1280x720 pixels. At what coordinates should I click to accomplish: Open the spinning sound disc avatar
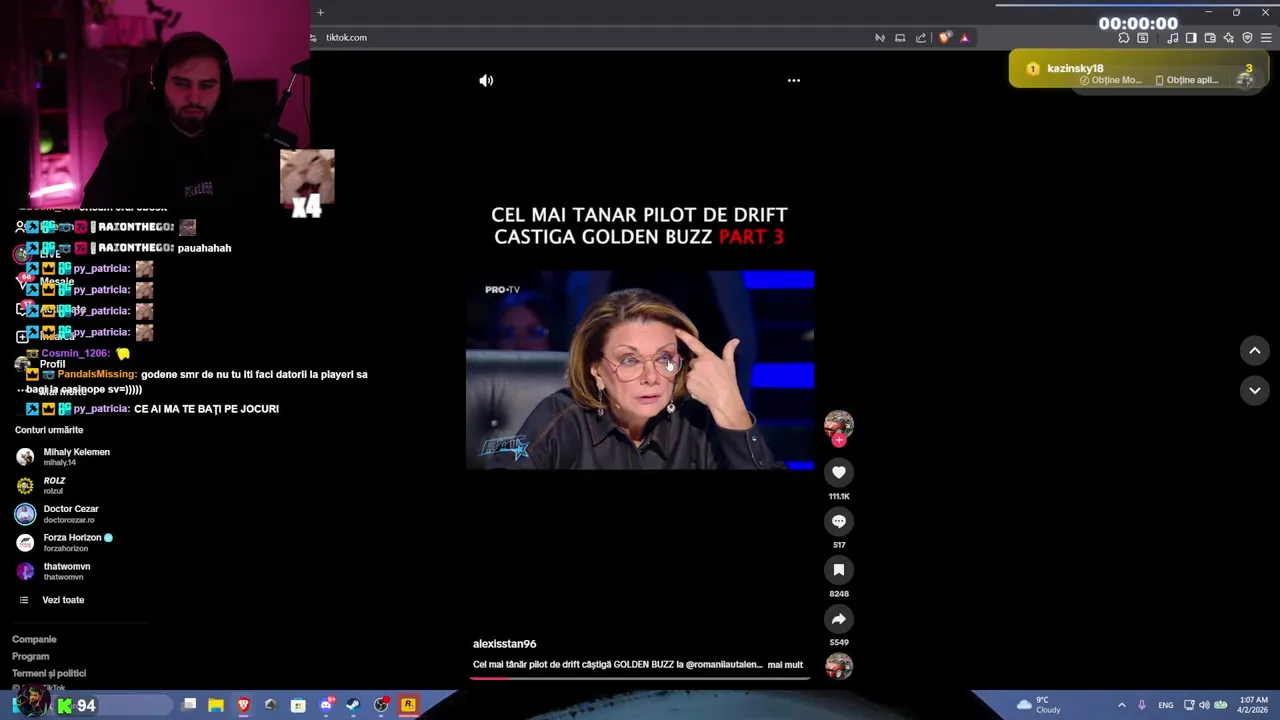tap(839, 665)
